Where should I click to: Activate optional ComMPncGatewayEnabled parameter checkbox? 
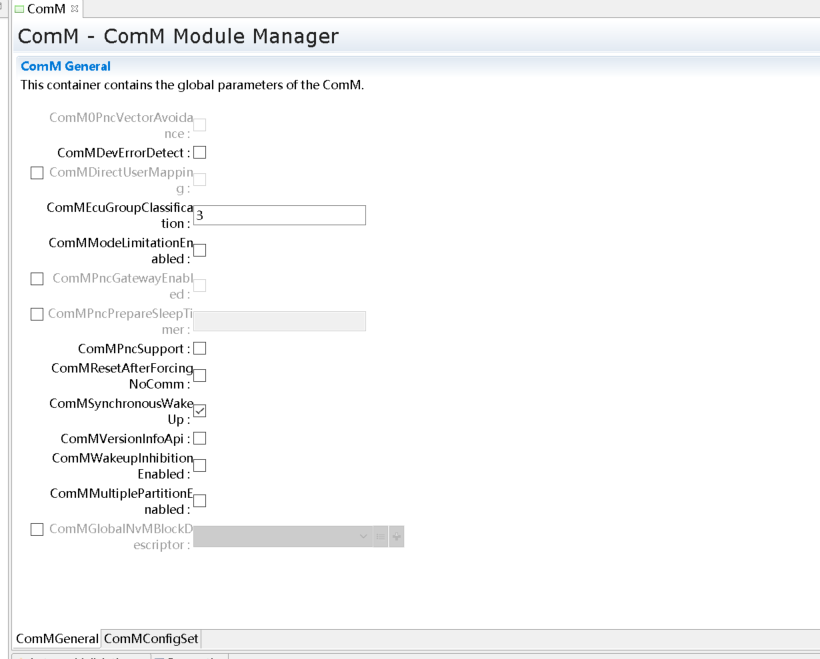tap(37, 279)
